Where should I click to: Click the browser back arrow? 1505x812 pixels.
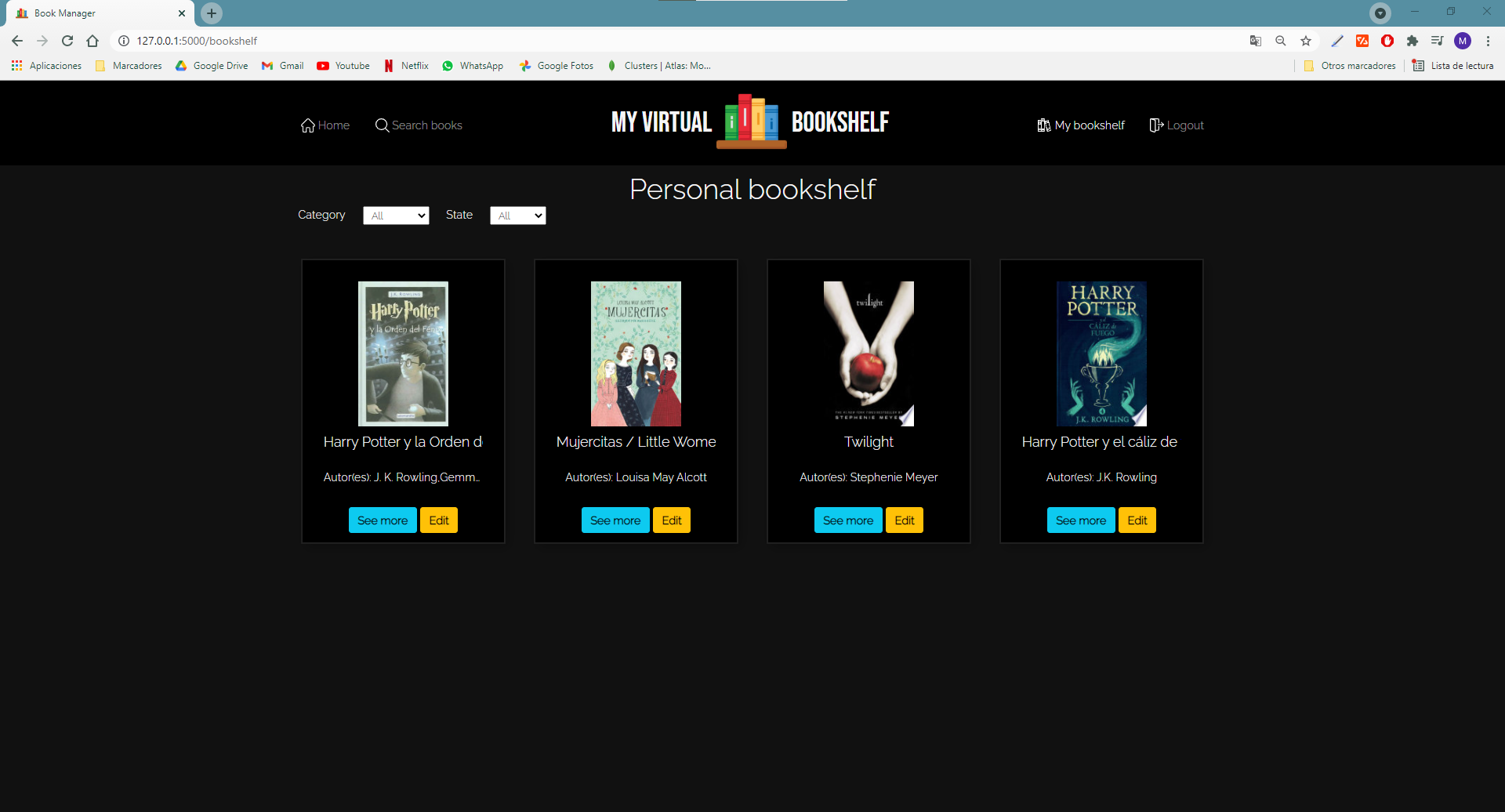pos(17,41)
